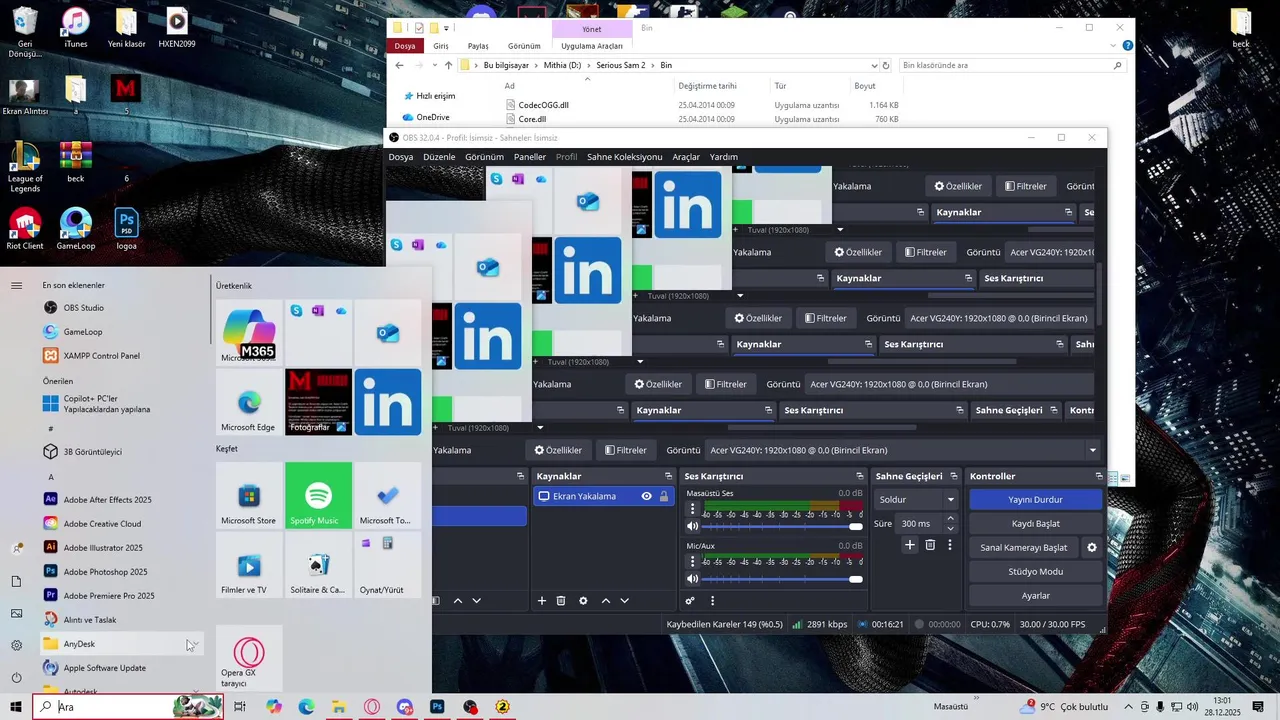Open Mic/Aux three-dot options menu
Screen dimensions: 1280x720
tap(692, 561)
